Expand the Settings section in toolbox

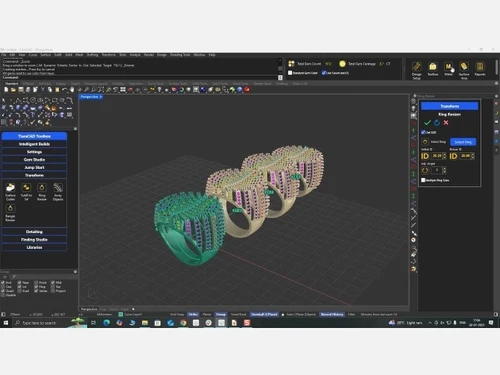(x=34, y=152)
